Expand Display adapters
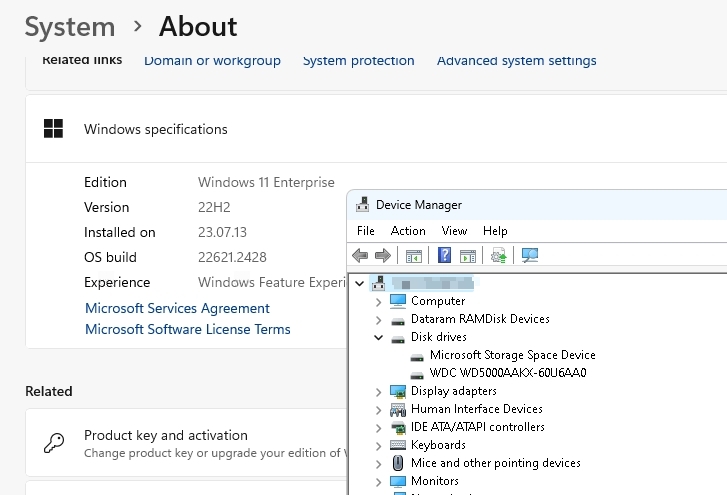This screenshot has height=495, width=727. (378, 392)
